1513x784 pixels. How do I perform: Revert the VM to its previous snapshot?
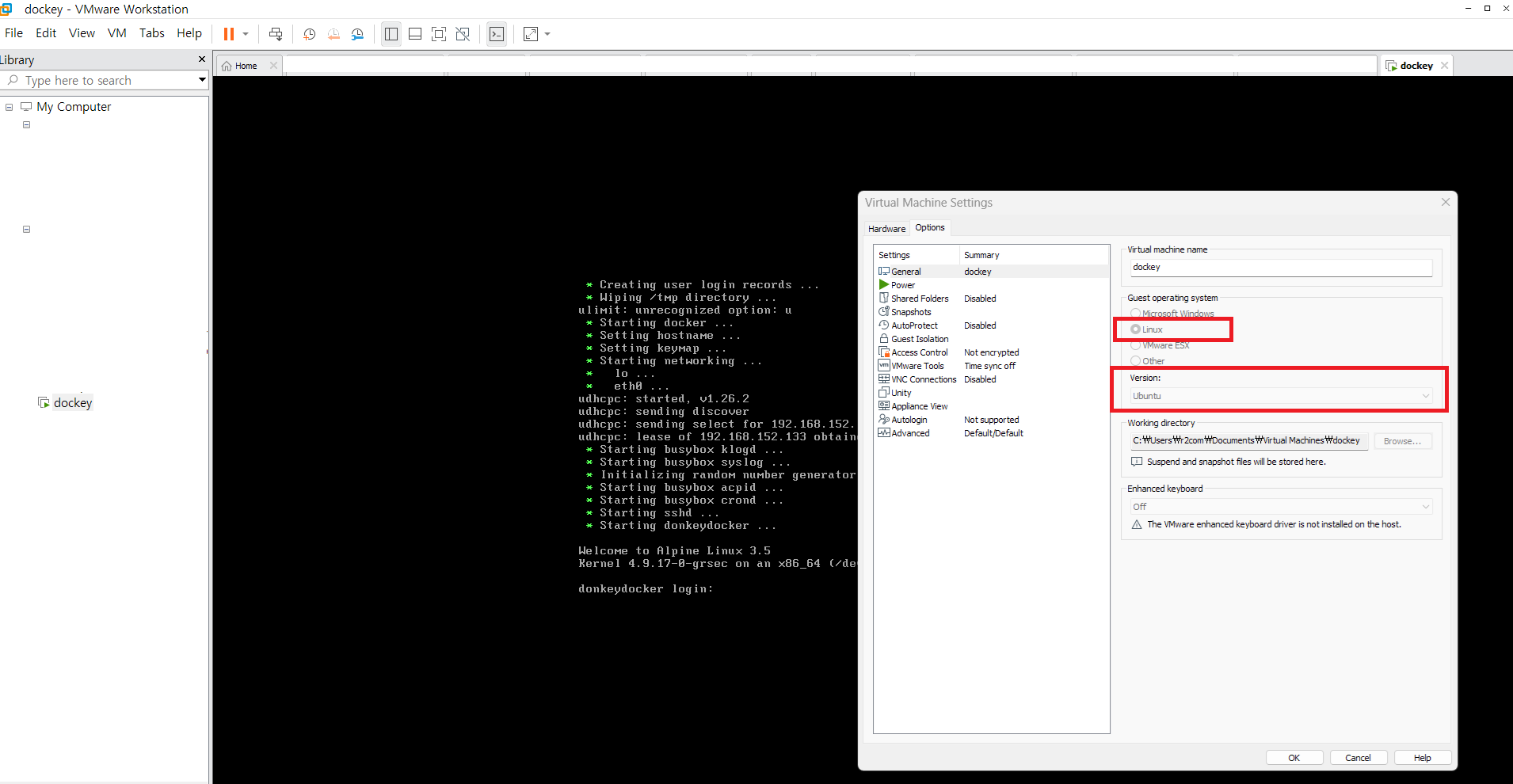coord(333,34)
